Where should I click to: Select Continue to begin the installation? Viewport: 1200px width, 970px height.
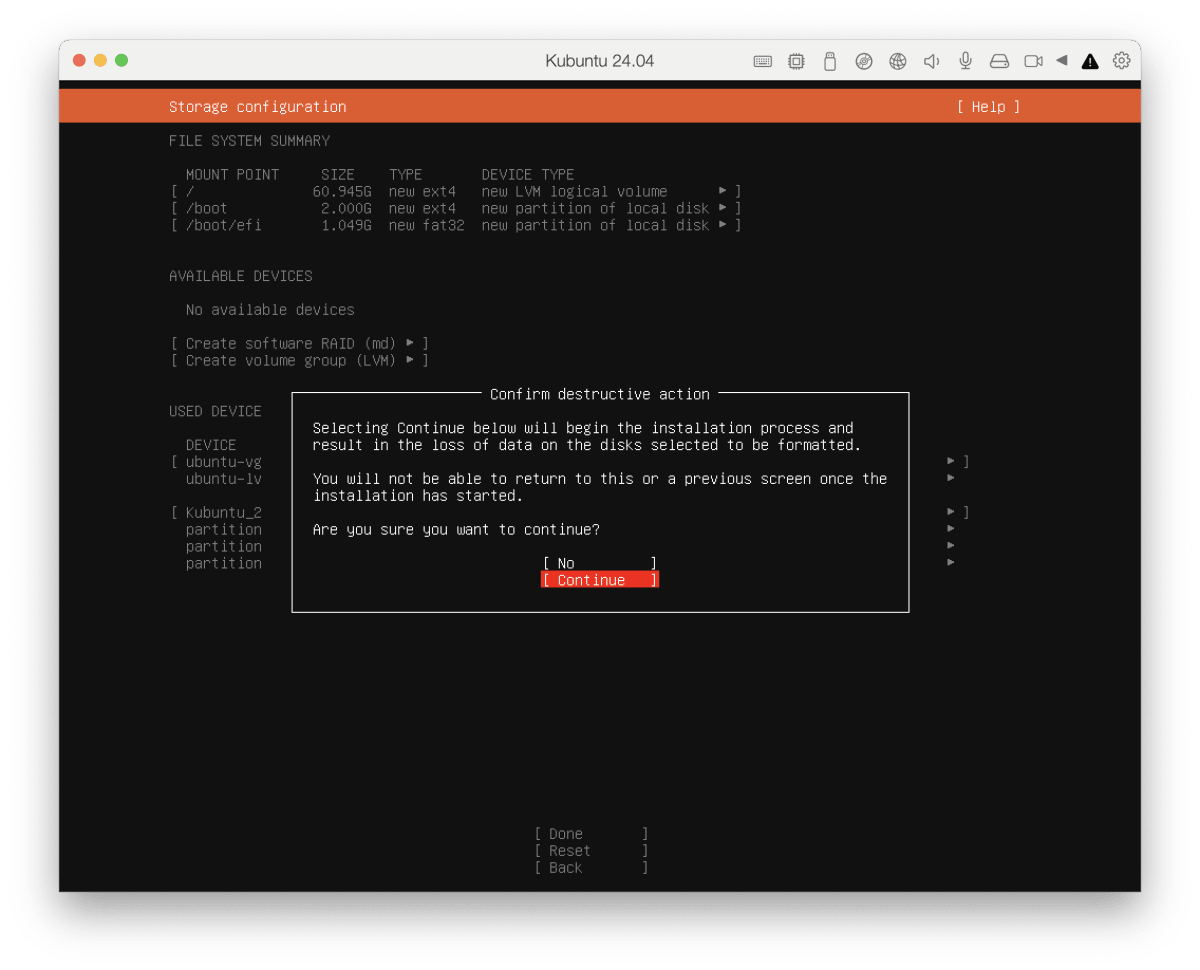point(600,580)
